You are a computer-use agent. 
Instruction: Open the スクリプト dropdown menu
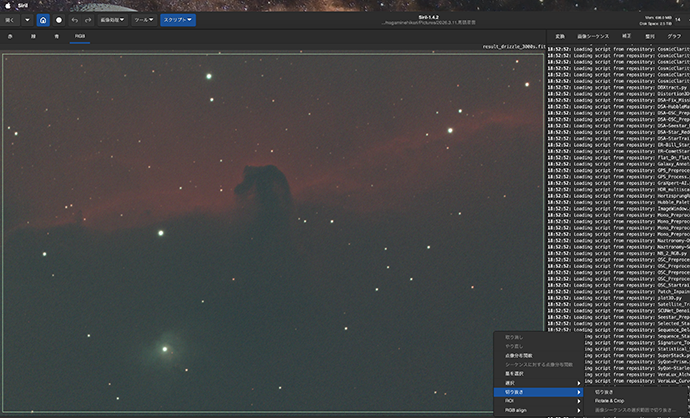coord(178,19)
